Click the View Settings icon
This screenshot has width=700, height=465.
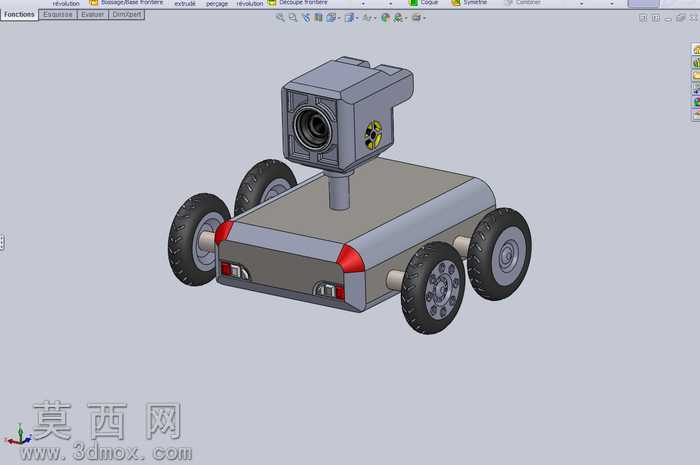(x=416, y=18)
